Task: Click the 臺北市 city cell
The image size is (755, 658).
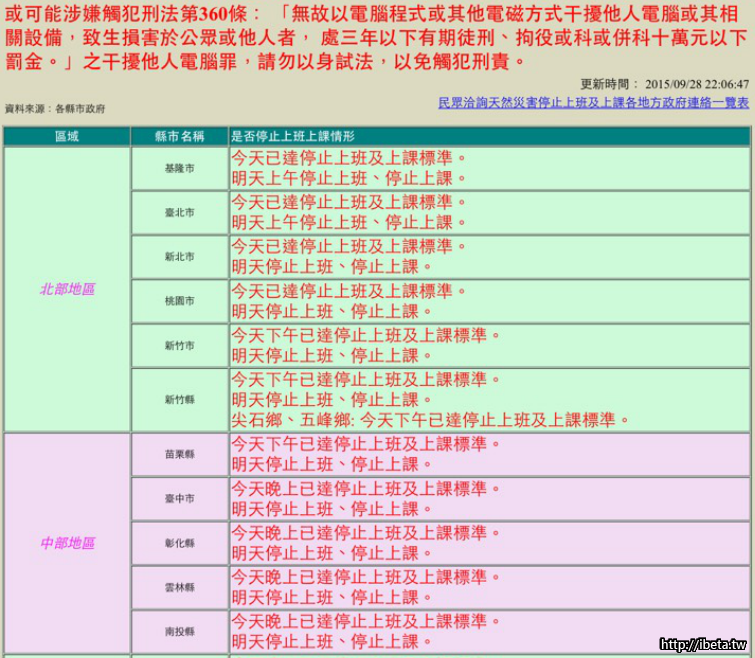Action: pos(180,213)
